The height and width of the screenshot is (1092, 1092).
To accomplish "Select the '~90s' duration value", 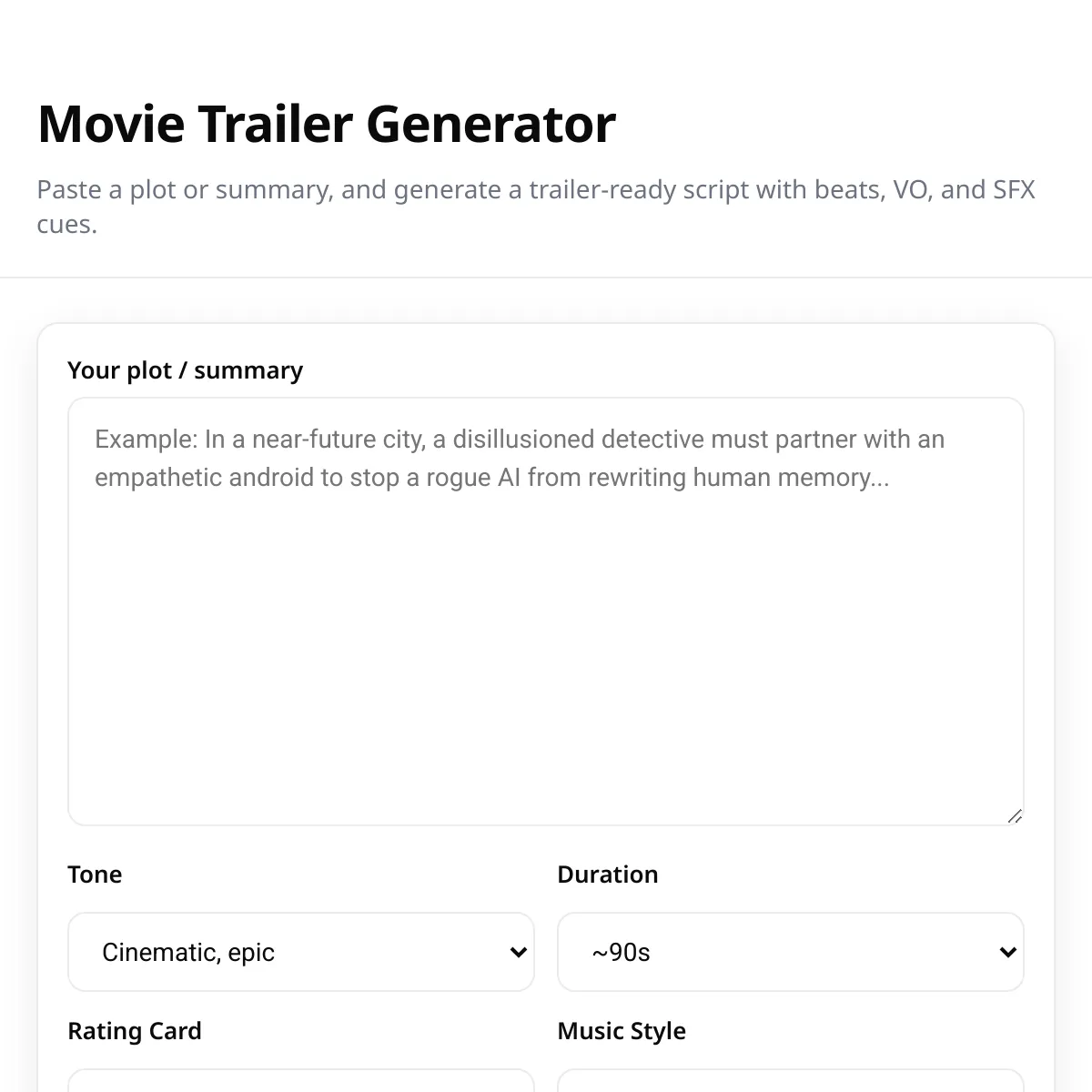I will tap(621, 953).
